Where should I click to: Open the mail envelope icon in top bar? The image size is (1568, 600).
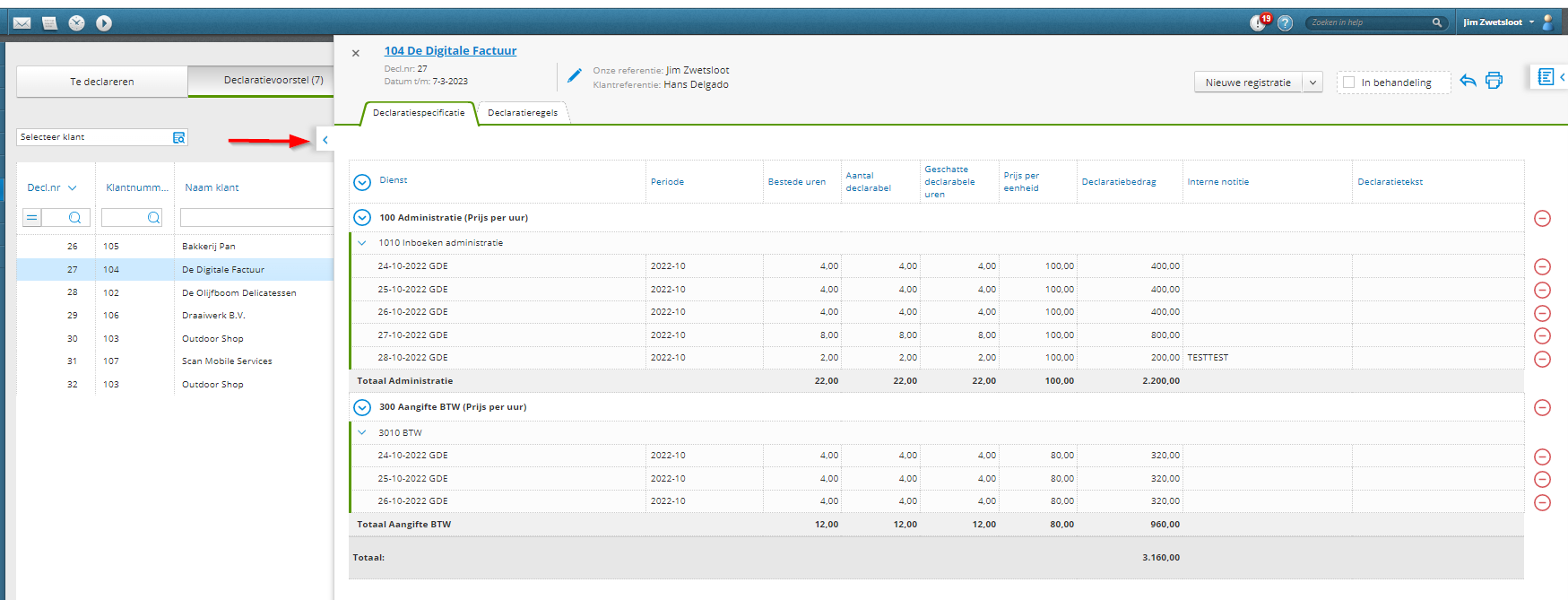pyautogui.click(x=22, y=23)
